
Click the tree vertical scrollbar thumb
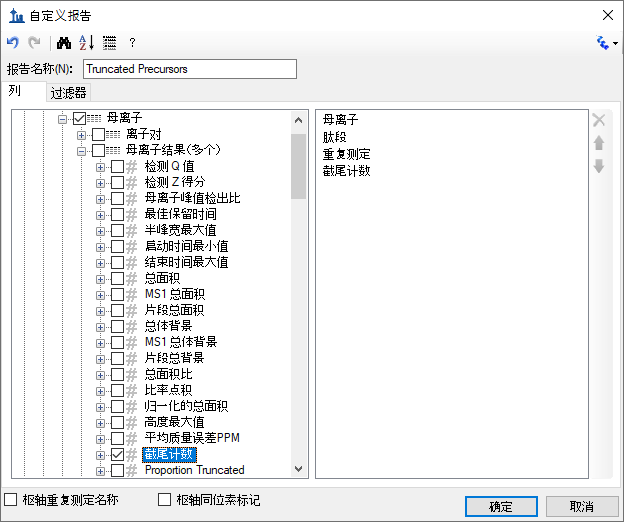[298, 166]
